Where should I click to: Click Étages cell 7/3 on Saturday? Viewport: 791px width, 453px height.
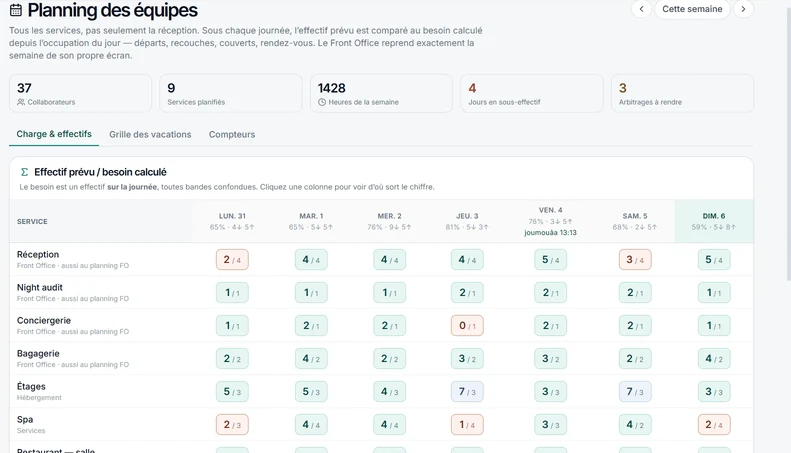(635, 391)
